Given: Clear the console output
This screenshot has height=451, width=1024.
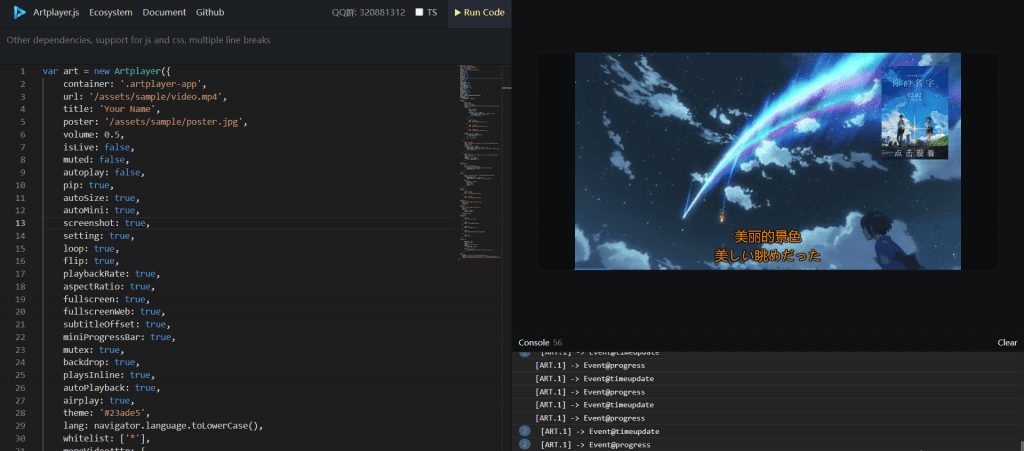Looking at the screenshot, I should (x=1007, y=343).
